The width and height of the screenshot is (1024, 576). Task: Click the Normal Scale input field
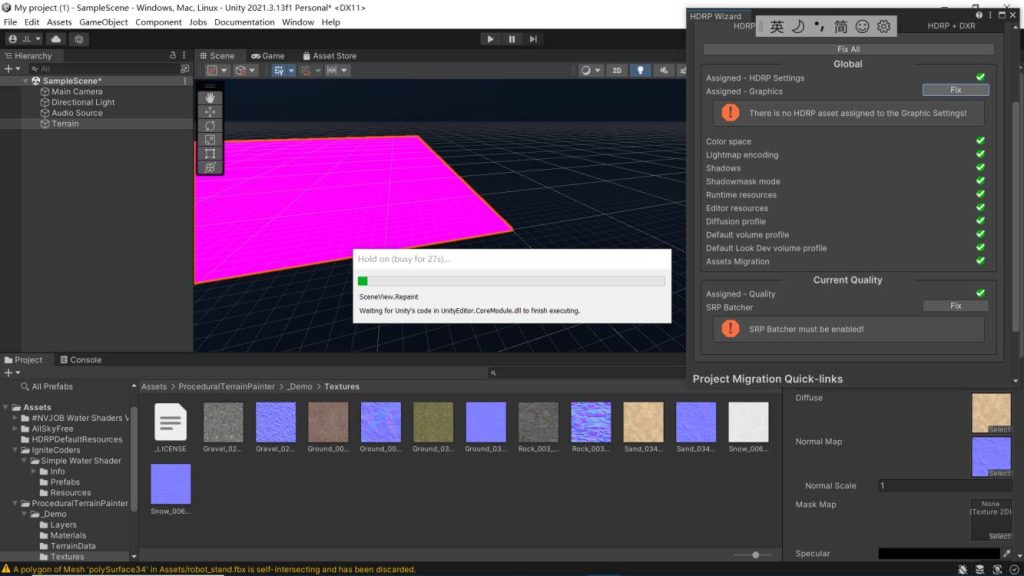[944, 486]
